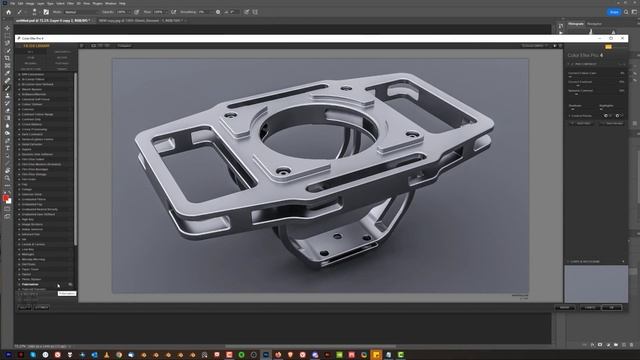
Task: Select the Hand tool
Action: click(x=7, y=171)
